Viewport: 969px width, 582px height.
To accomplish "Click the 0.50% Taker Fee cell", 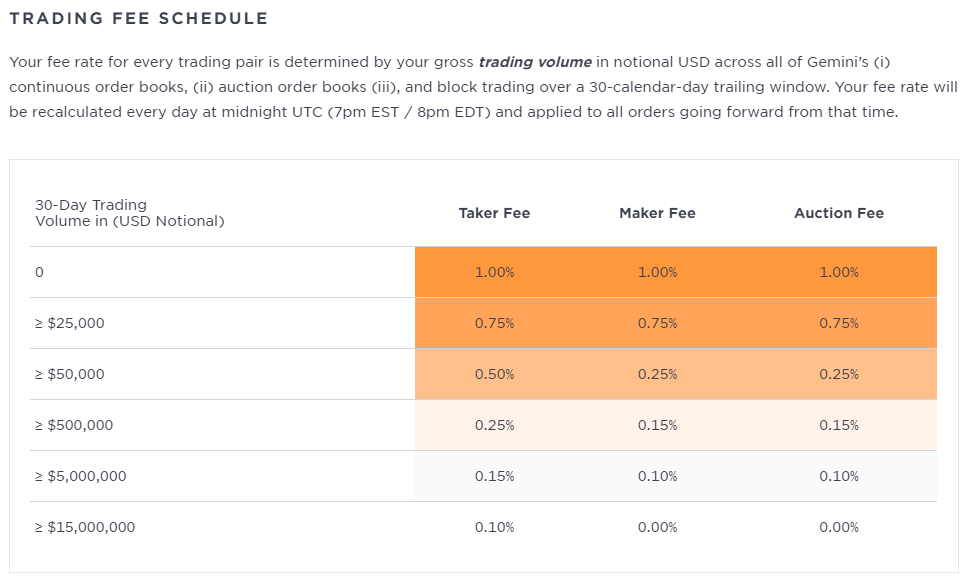I will 494,374.
